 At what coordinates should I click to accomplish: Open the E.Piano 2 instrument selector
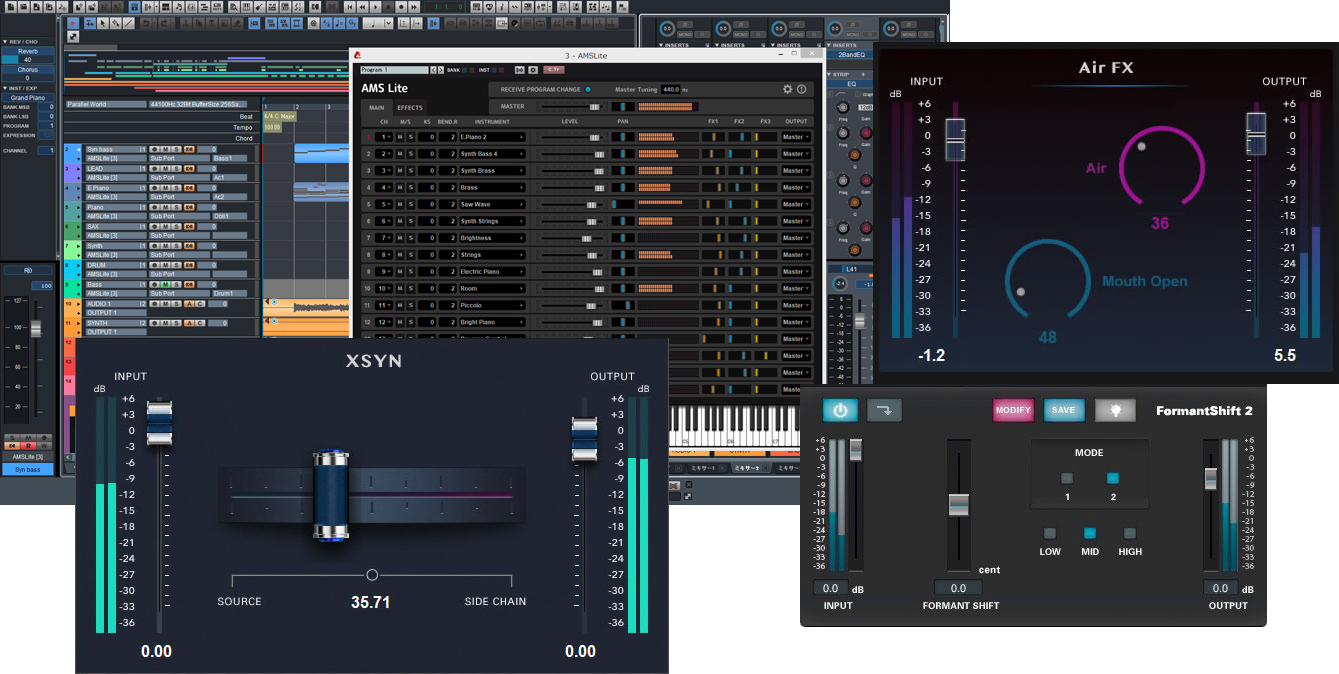pos(492,137)
